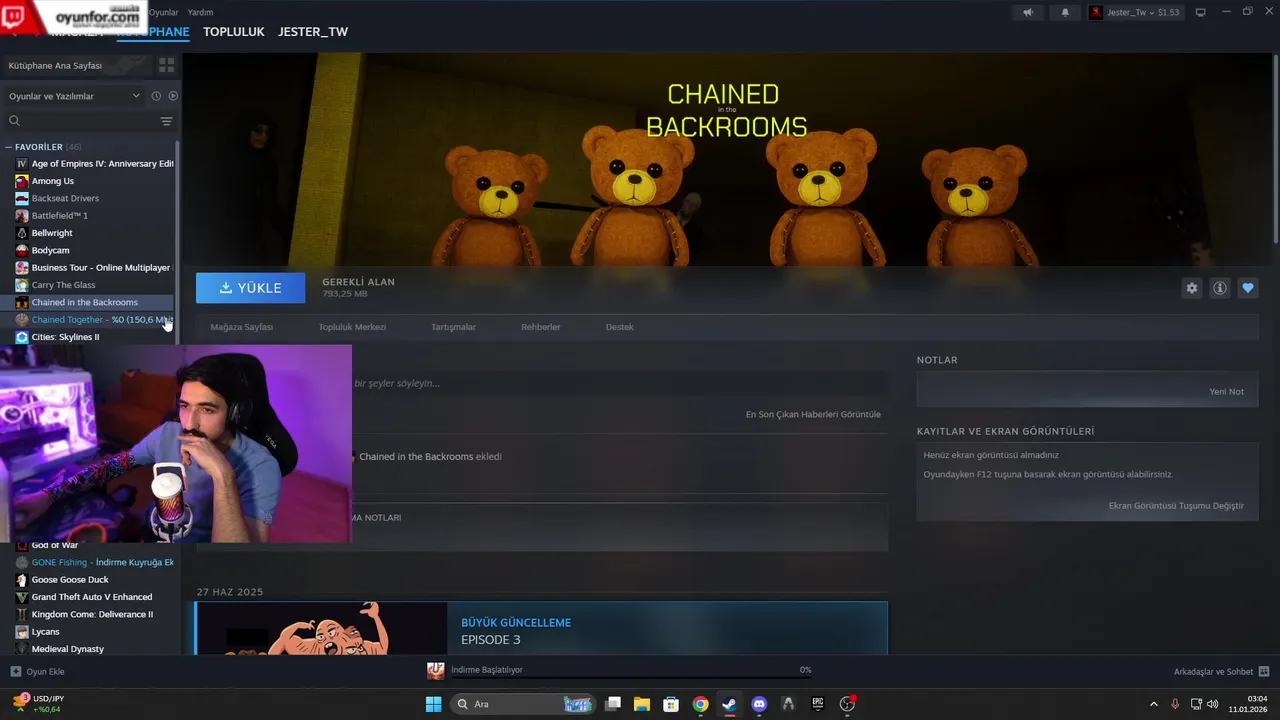Click Oyun Ekle button
1280x720 pixels.
37,671
